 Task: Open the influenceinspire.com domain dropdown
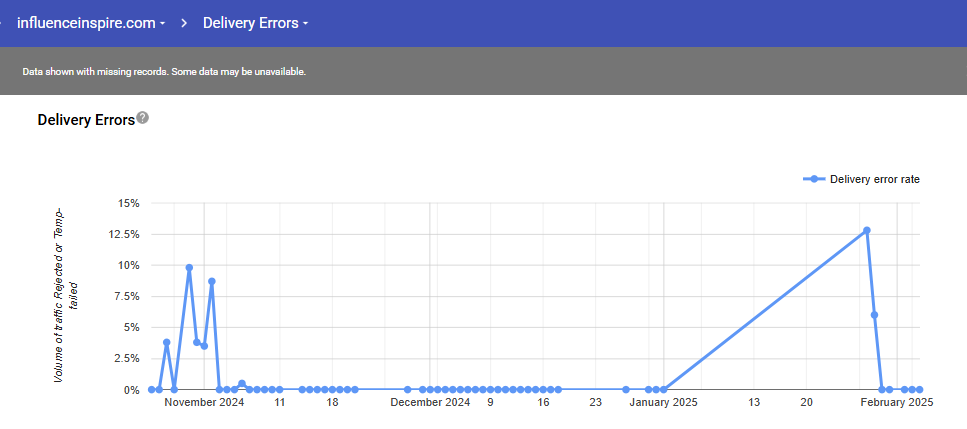pos(90,23)
